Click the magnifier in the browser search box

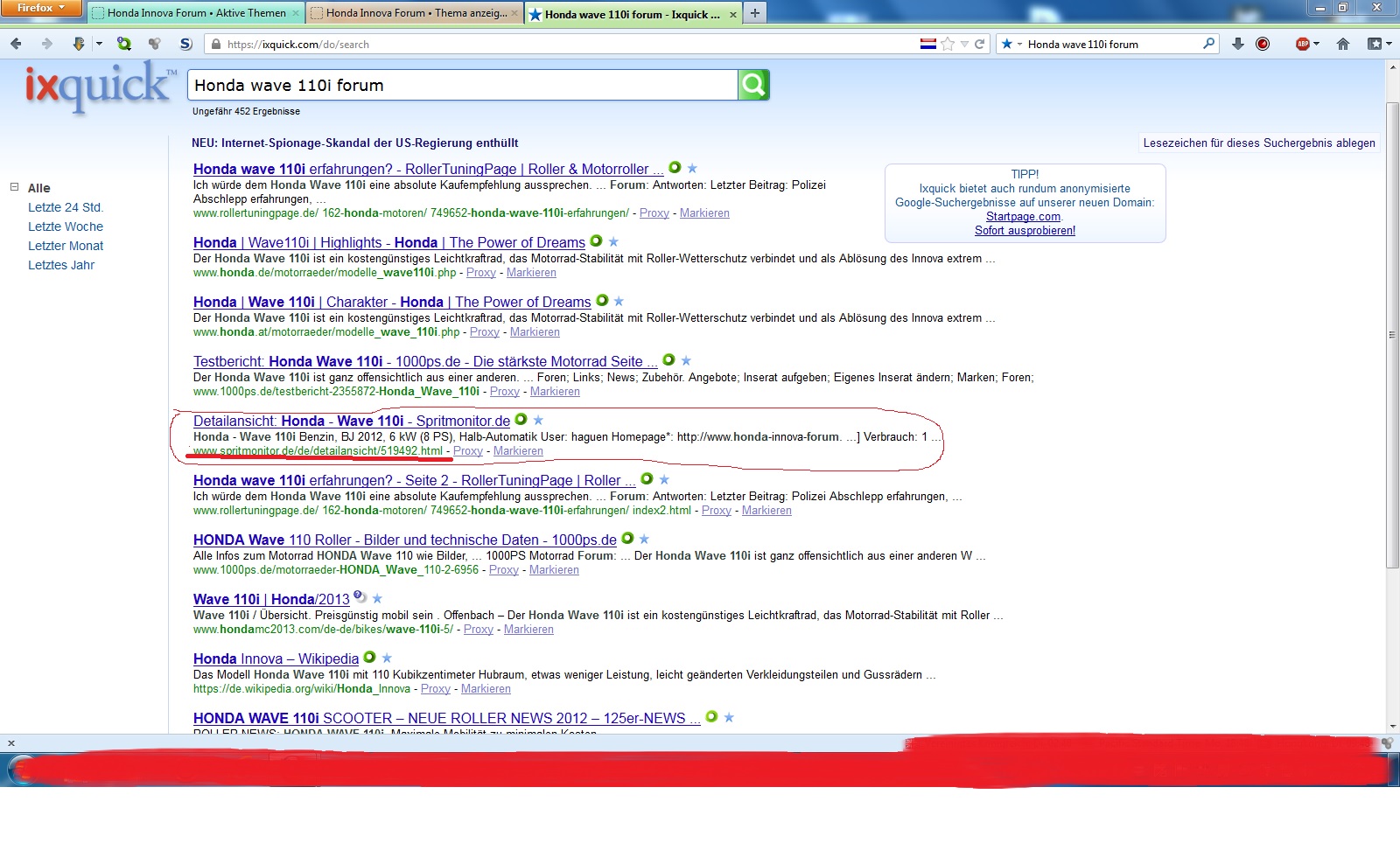point(1208,44)
